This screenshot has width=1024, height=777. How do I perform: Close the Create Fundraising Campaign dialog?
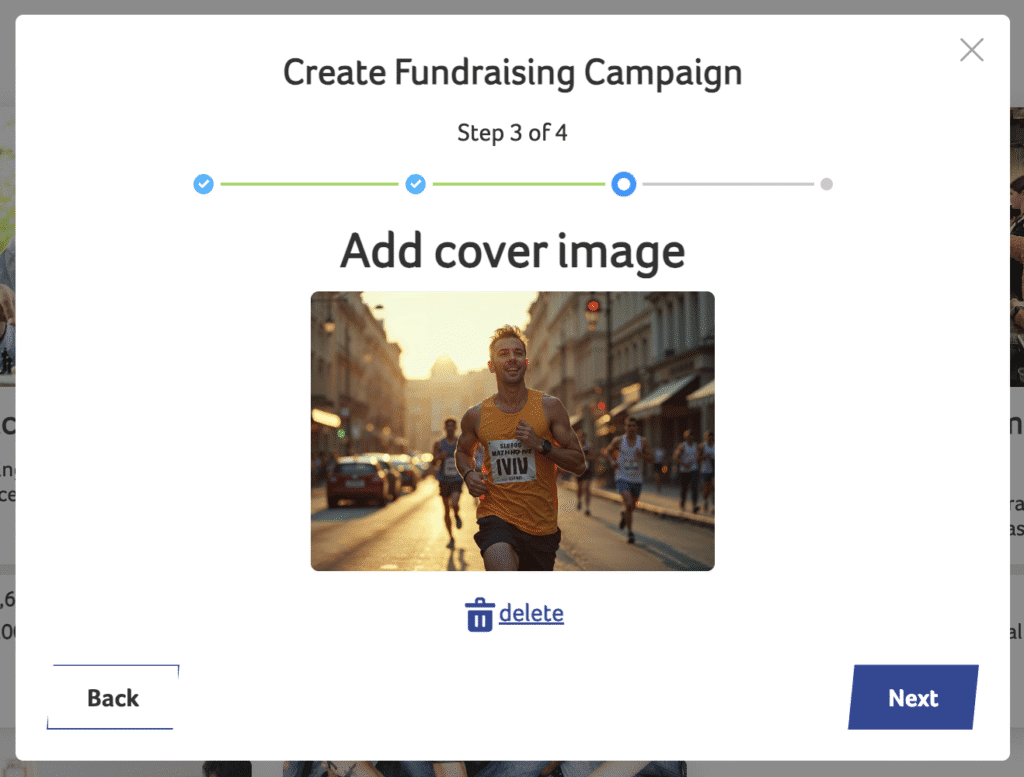(971, 50)
